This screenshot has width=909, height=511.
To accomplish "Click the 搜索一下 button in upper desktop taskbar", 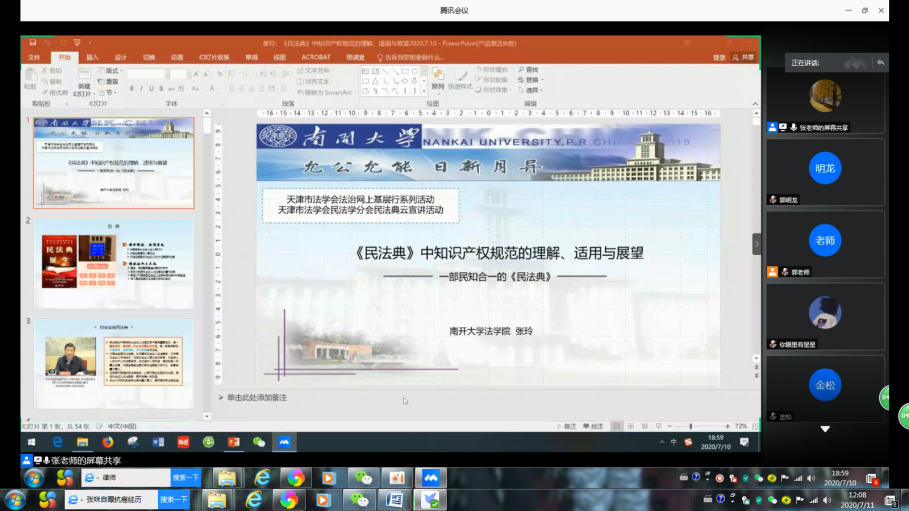I will click(x=186, y=477).
